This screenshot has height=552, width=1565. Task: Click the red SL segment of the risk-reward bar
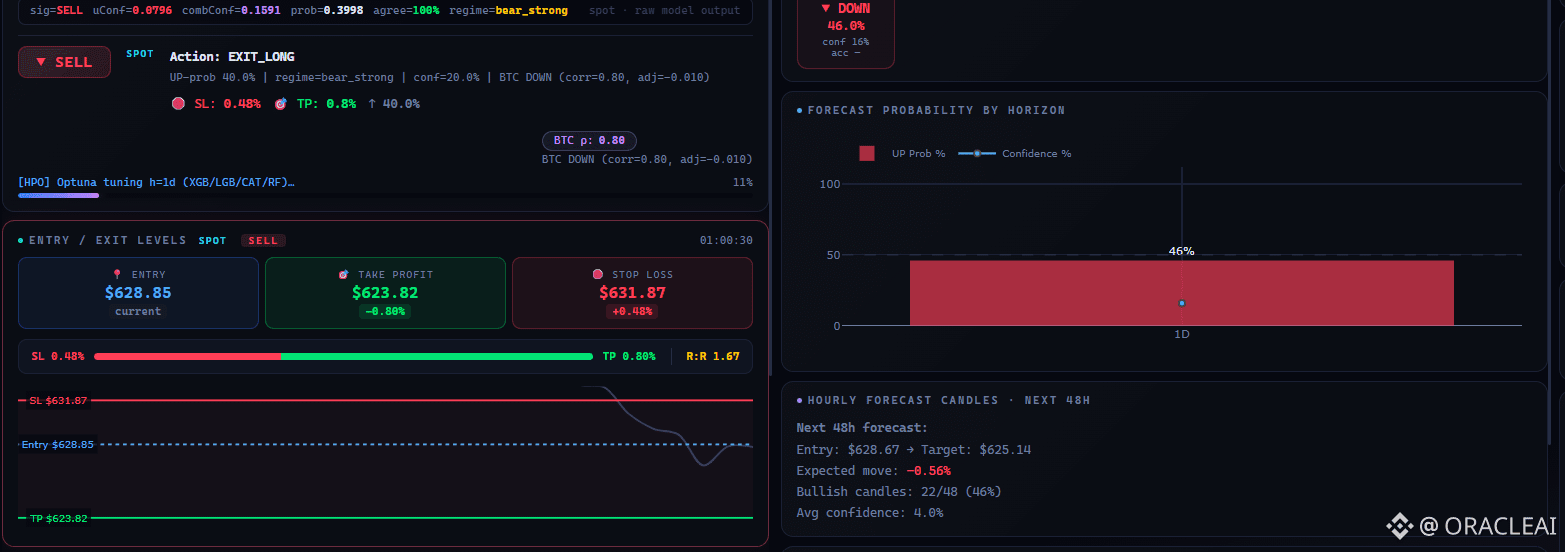[187, 356]
